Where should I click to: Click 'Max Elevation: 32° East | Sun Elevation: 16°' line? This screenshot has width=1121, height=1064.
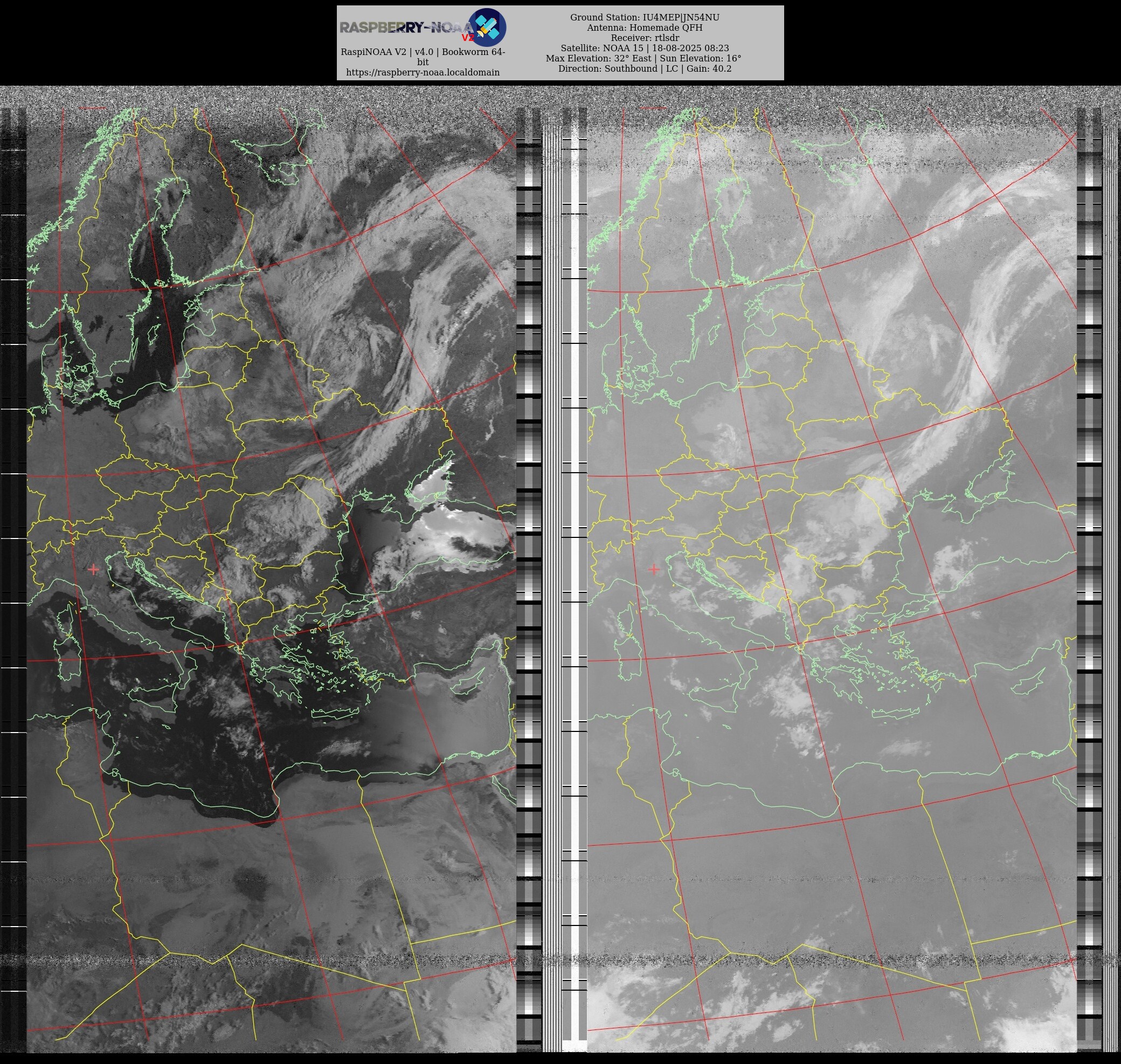pyautogui.click(x=643, y=58)
